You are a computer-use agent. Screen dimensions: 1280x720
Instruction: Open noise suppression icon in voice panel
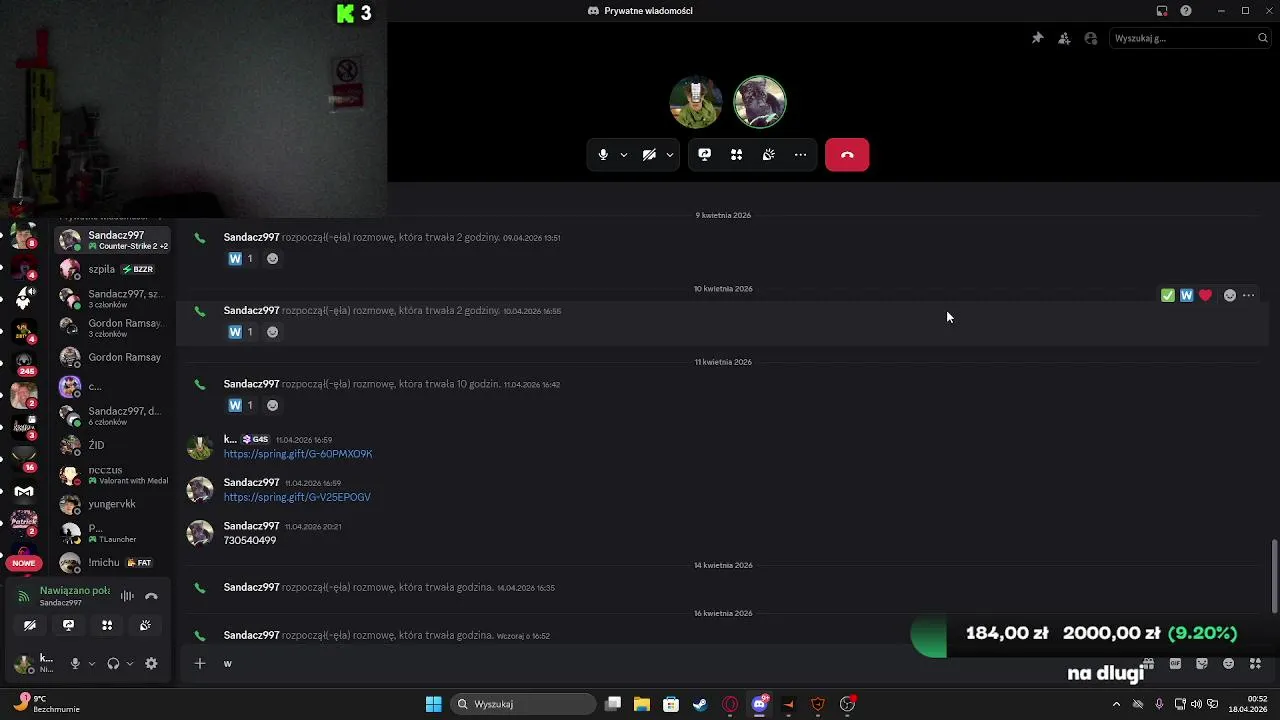[x=127, y=596]
